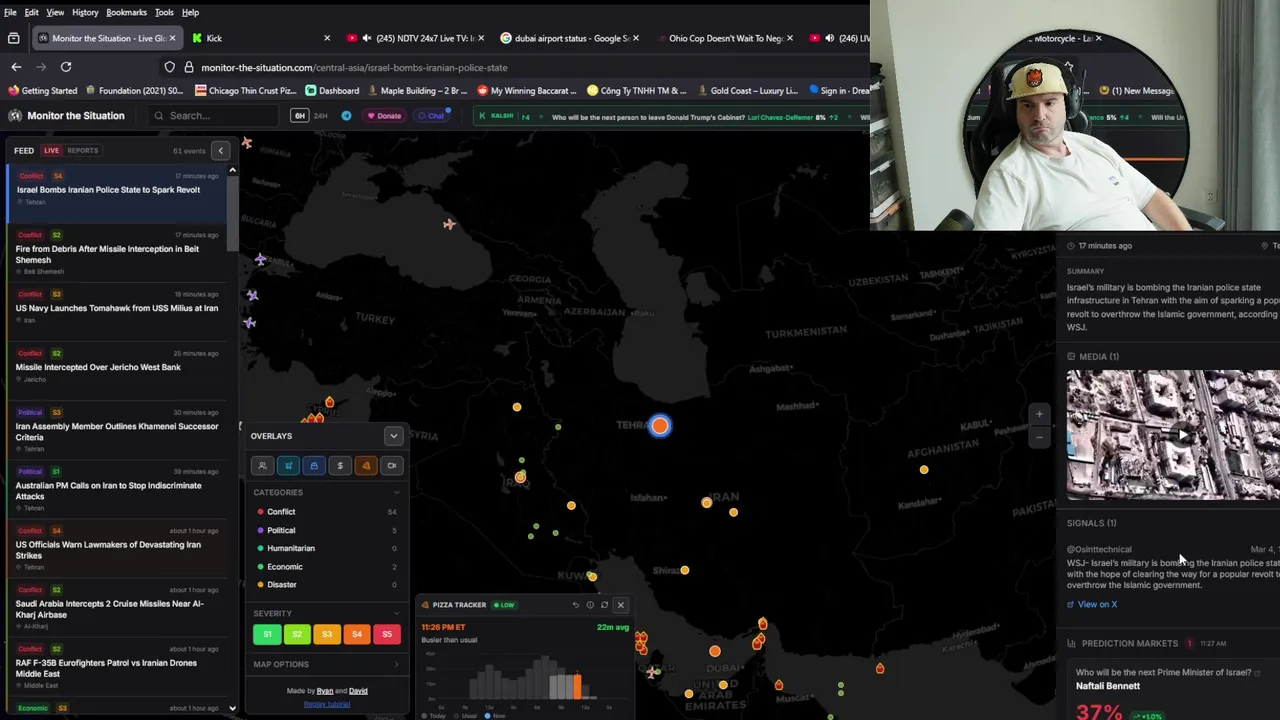Click the Pizza Tracker undo arrow icon
1280x720 pixels.
click(x=575, y=605)
